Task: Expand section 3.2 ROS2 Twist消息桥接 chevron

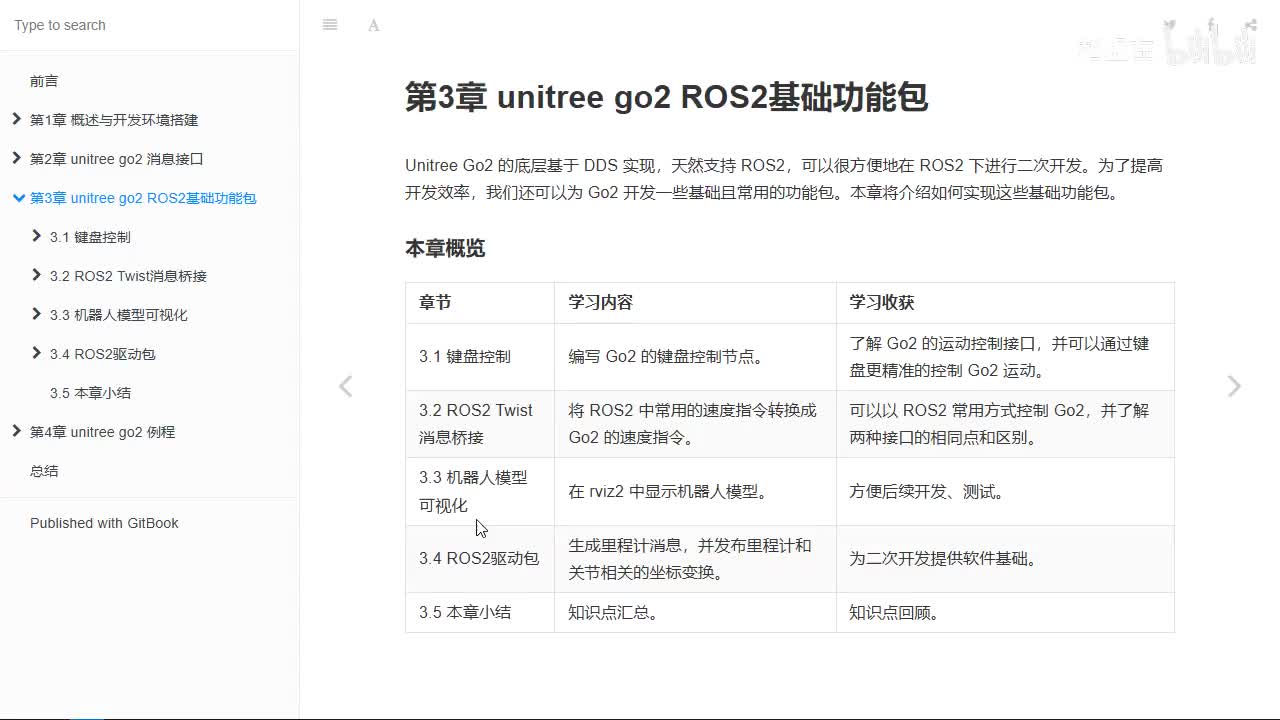Action: (x=37, y=275)
